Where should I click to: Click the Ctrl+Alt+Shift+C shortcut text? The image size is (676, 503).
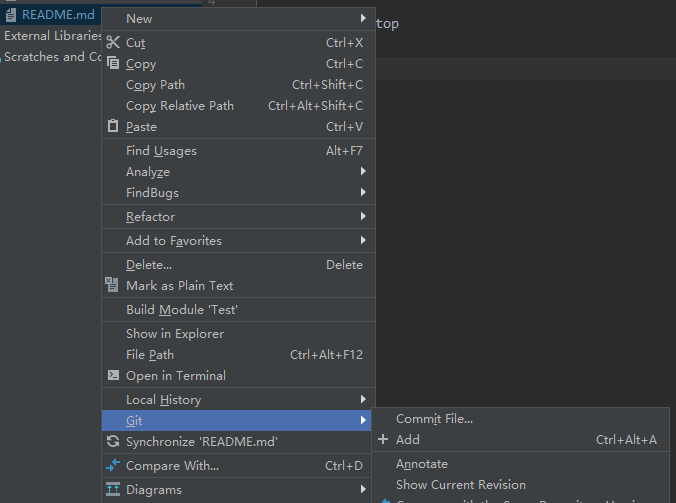click(316, 106)
